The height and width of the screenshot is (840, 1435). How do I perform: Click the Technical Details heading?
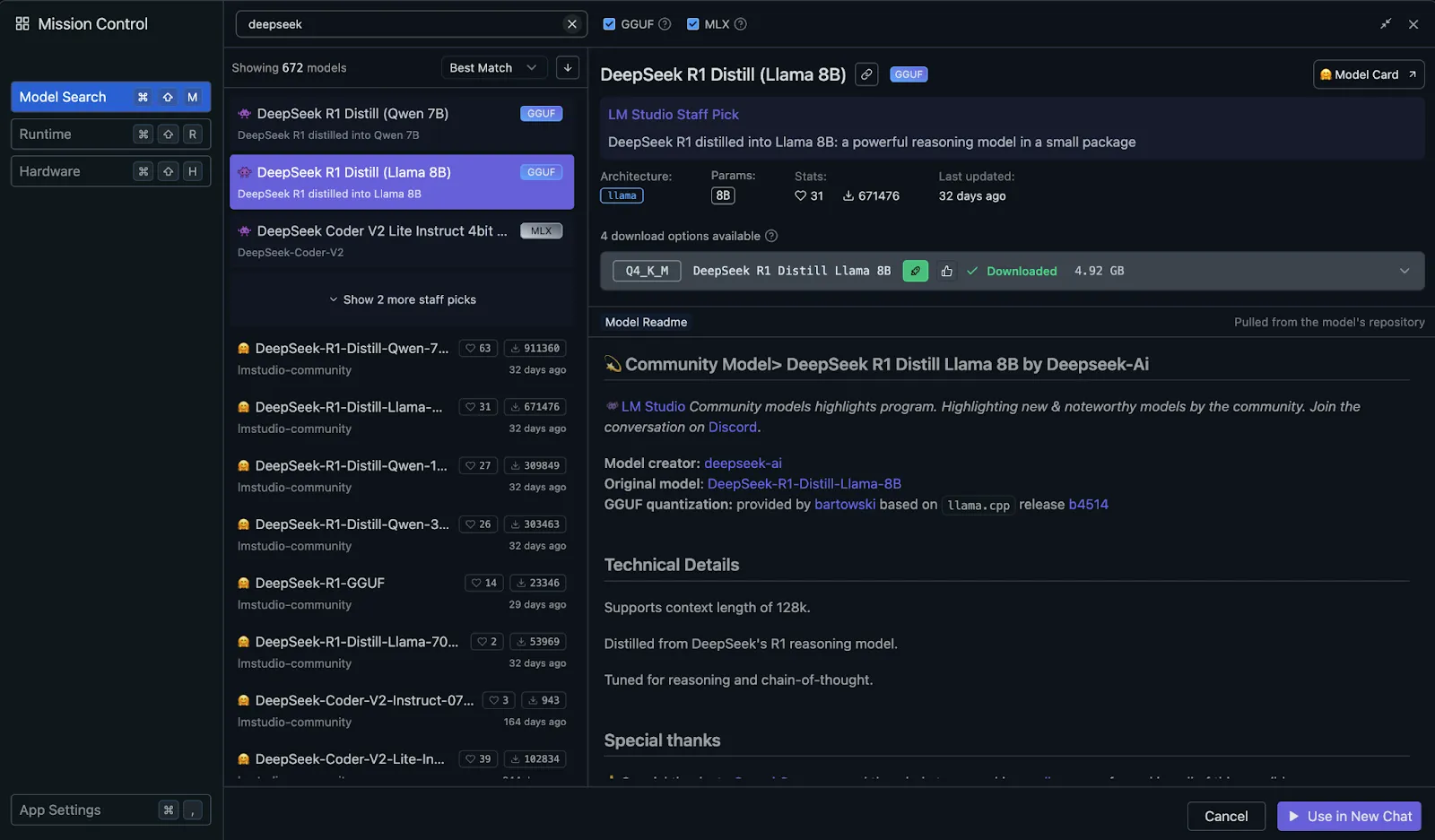click(x=672, y=565)
